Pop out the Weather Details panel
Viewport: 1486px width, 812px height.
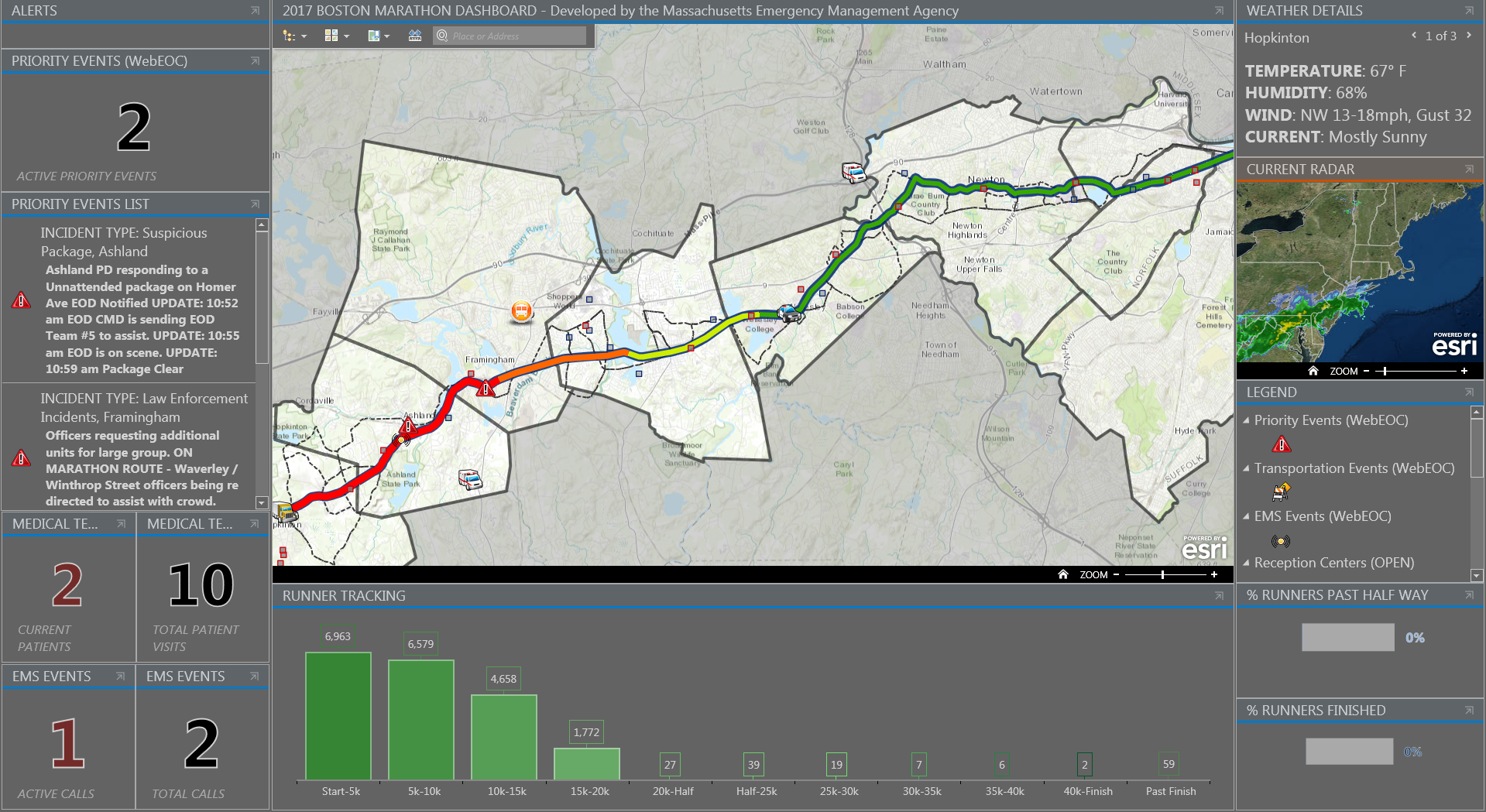(1469, 11)
